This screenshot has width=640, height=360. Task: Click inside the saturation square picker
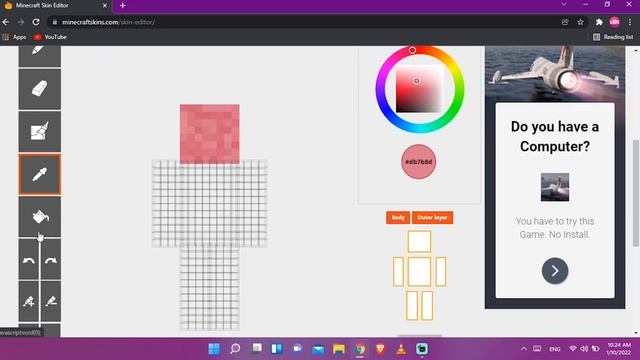point(419,89)
